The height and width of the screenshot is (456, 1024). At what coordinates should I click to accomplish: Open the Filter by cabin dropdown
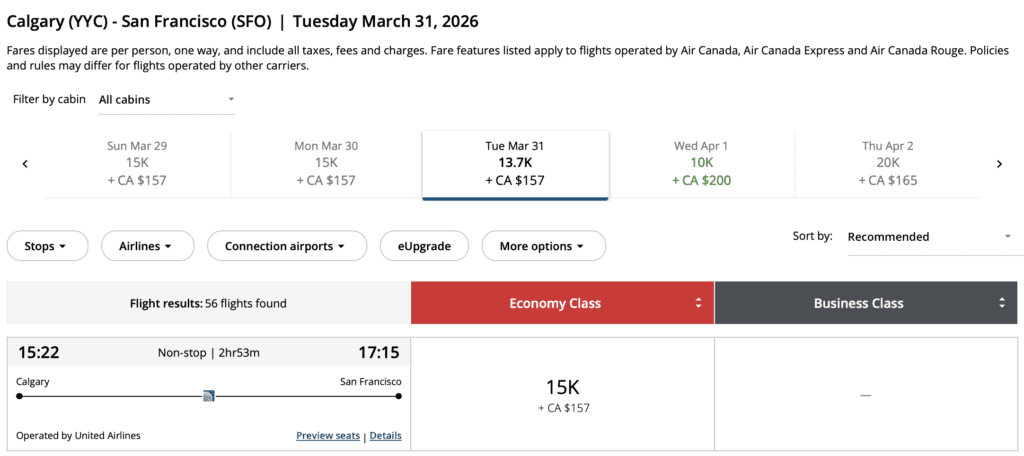click(x=165, y=100)
